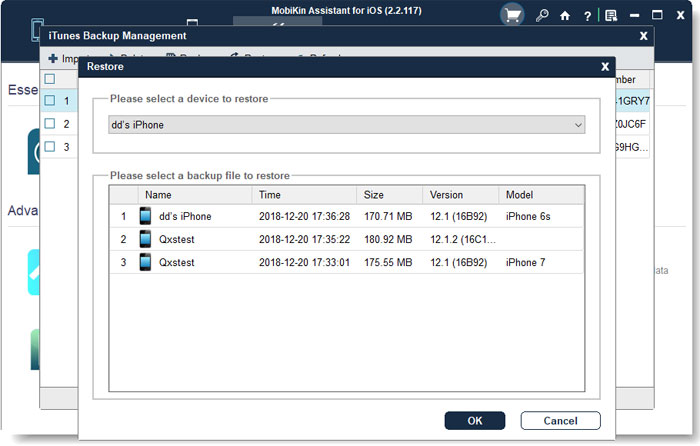Sort backups by Name column header

coord(195,195)
